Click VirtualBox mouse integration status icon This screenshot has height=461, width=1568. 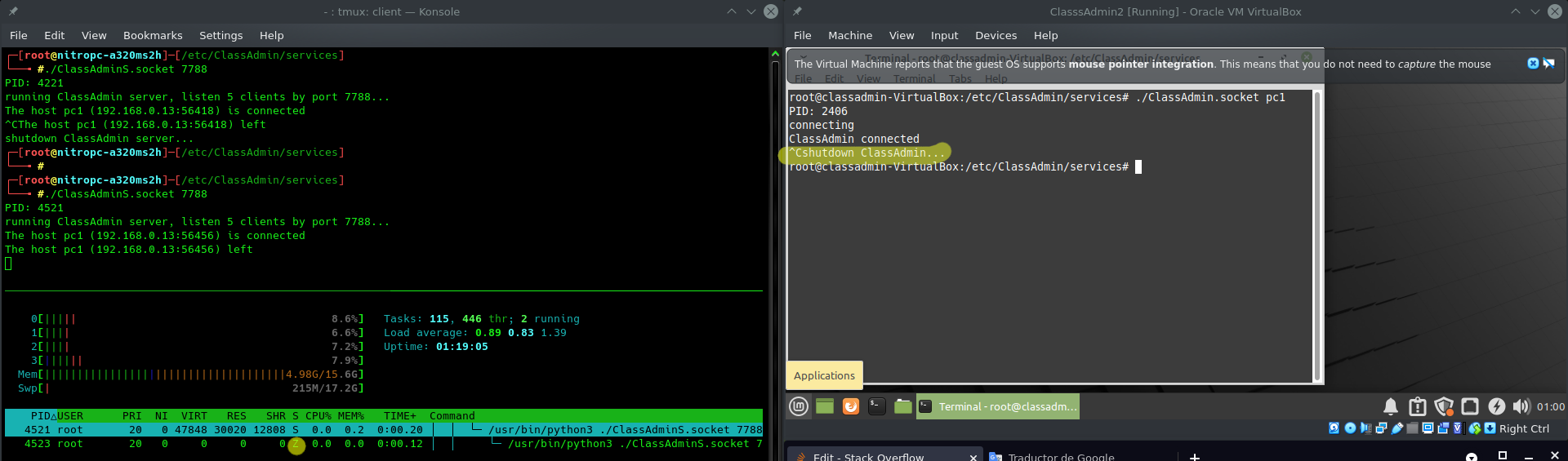tap(1475, 428)
